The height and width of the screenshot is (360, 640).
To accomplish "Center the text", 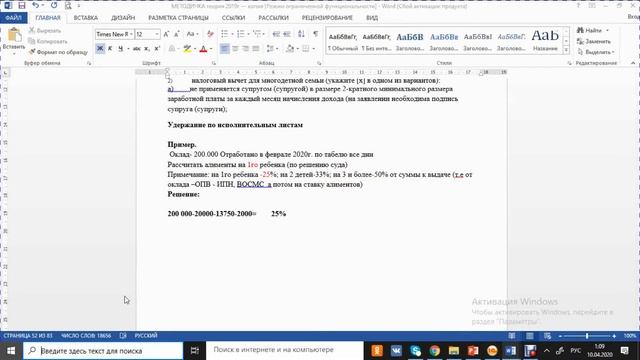I will point(235,49).
